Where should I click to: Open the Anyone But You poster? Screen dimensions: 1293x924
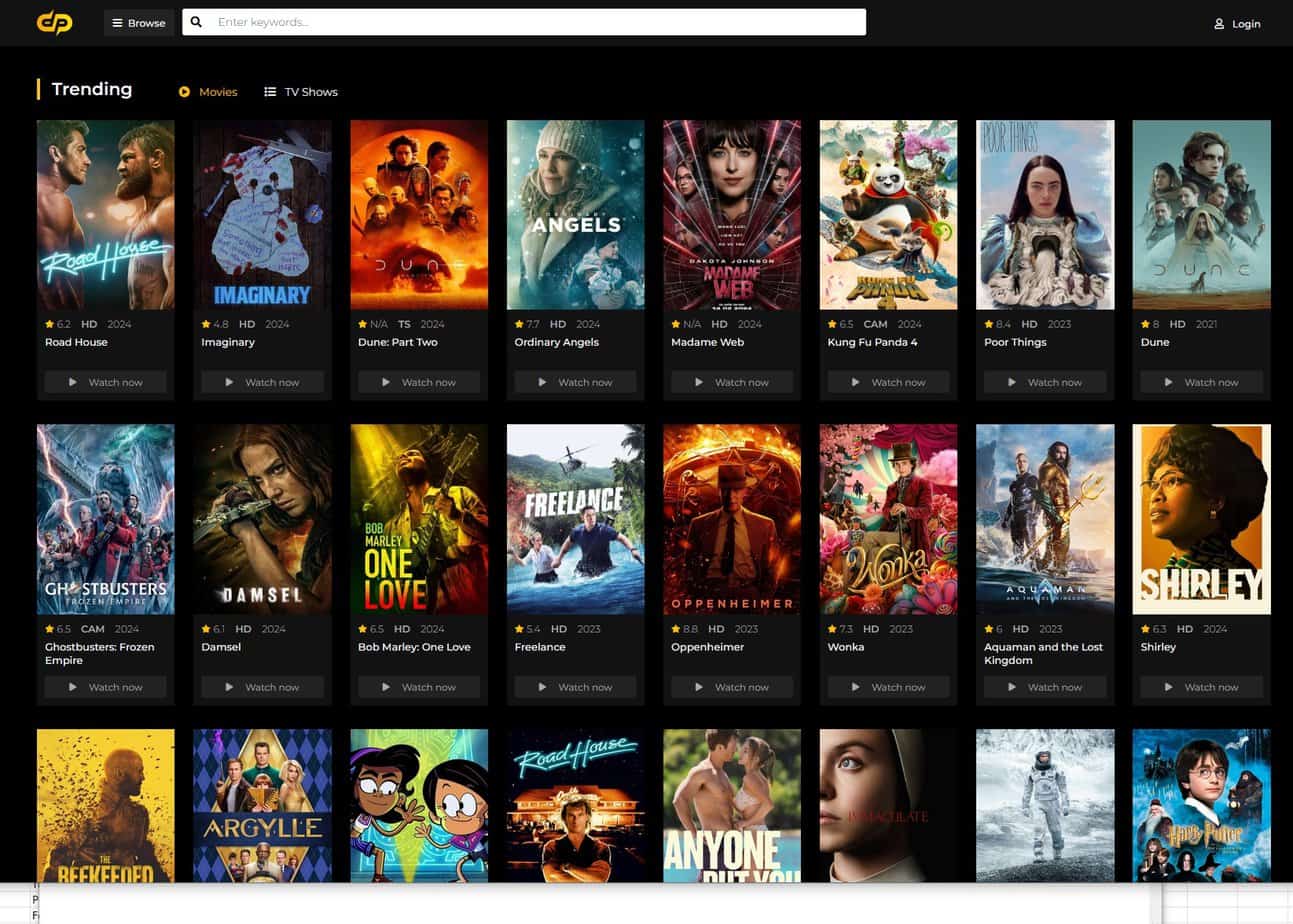pyautogui.click(x=732, y=805)
